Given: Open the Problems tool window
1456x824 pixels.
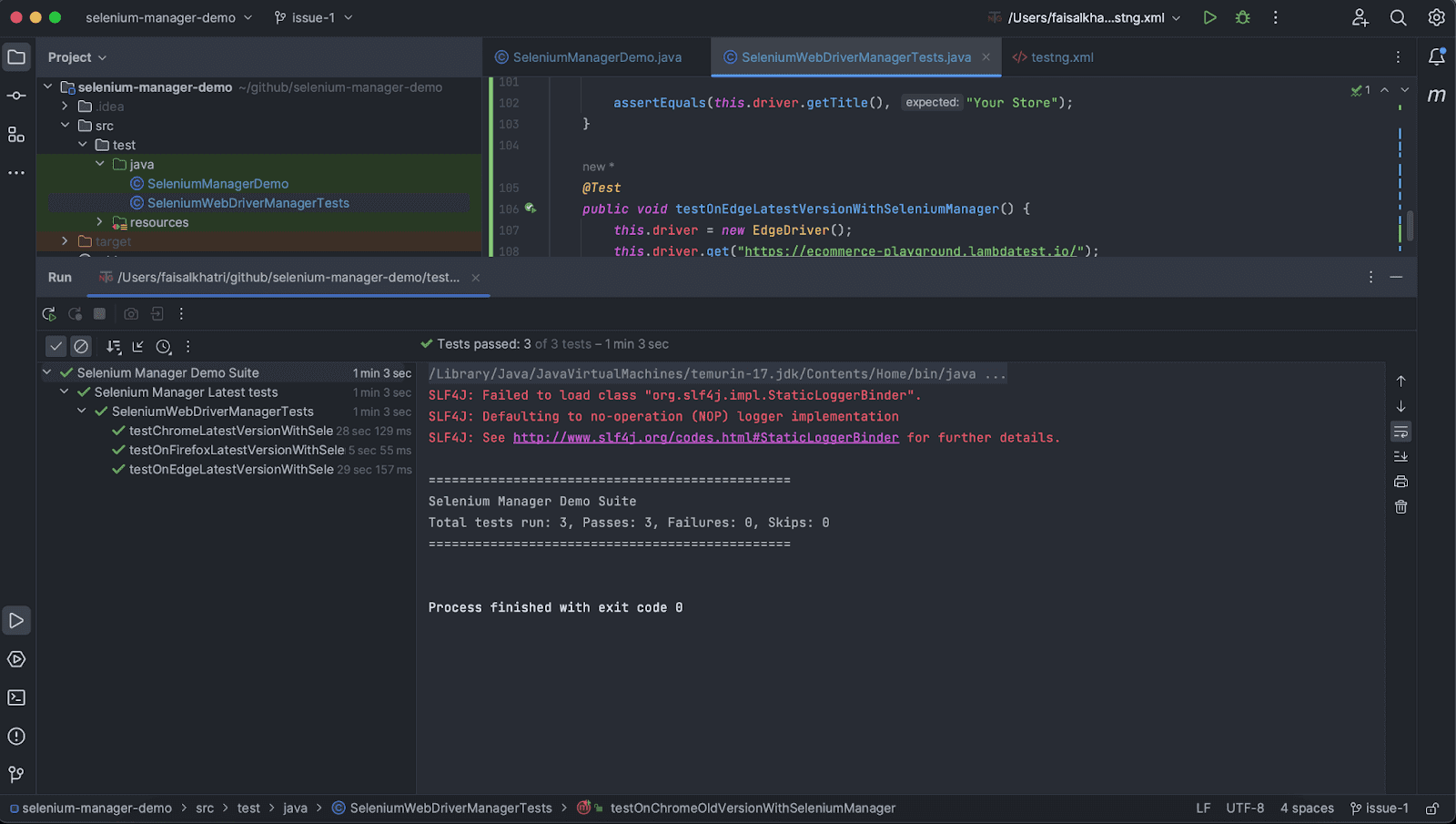Looking at the screenshot, I should (15, 736).
